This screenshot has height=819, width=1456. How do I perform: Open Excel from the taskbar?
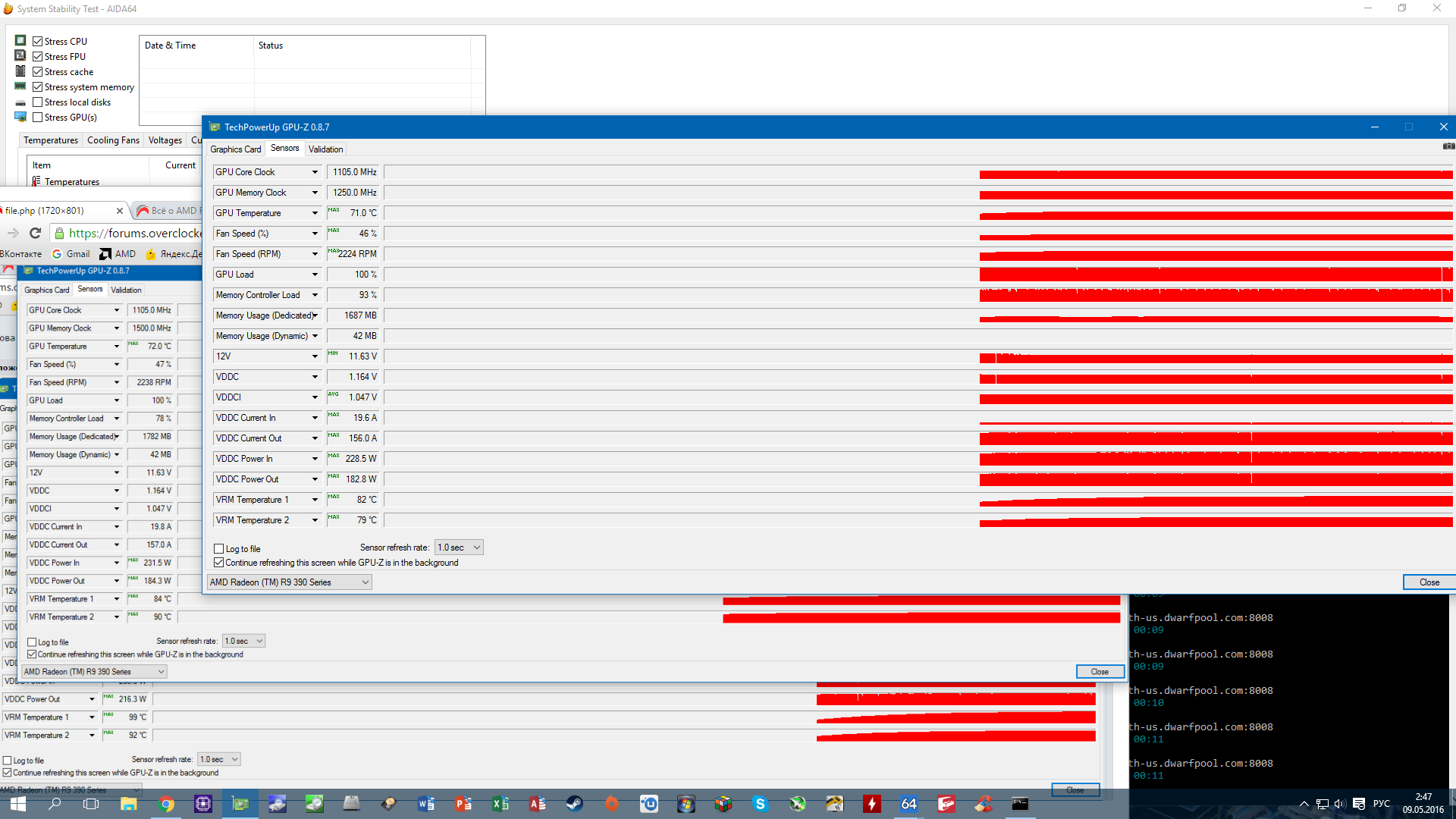click(500, 804)
